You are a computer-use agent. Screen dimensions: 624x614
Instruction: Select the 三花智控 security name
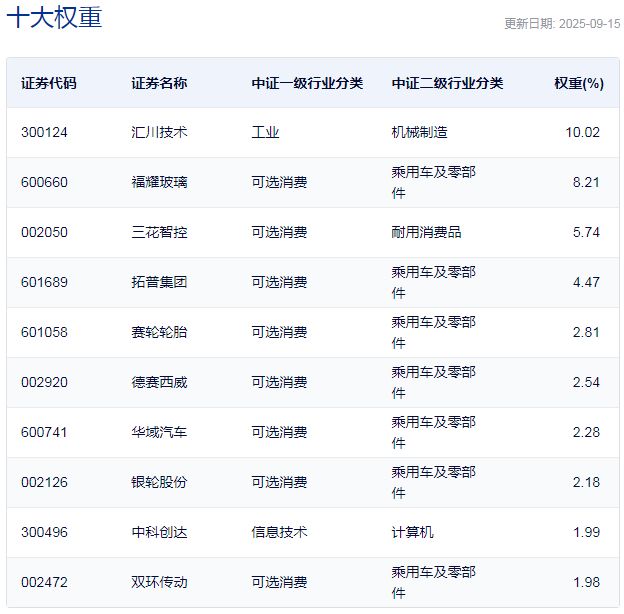pos(159,232)
